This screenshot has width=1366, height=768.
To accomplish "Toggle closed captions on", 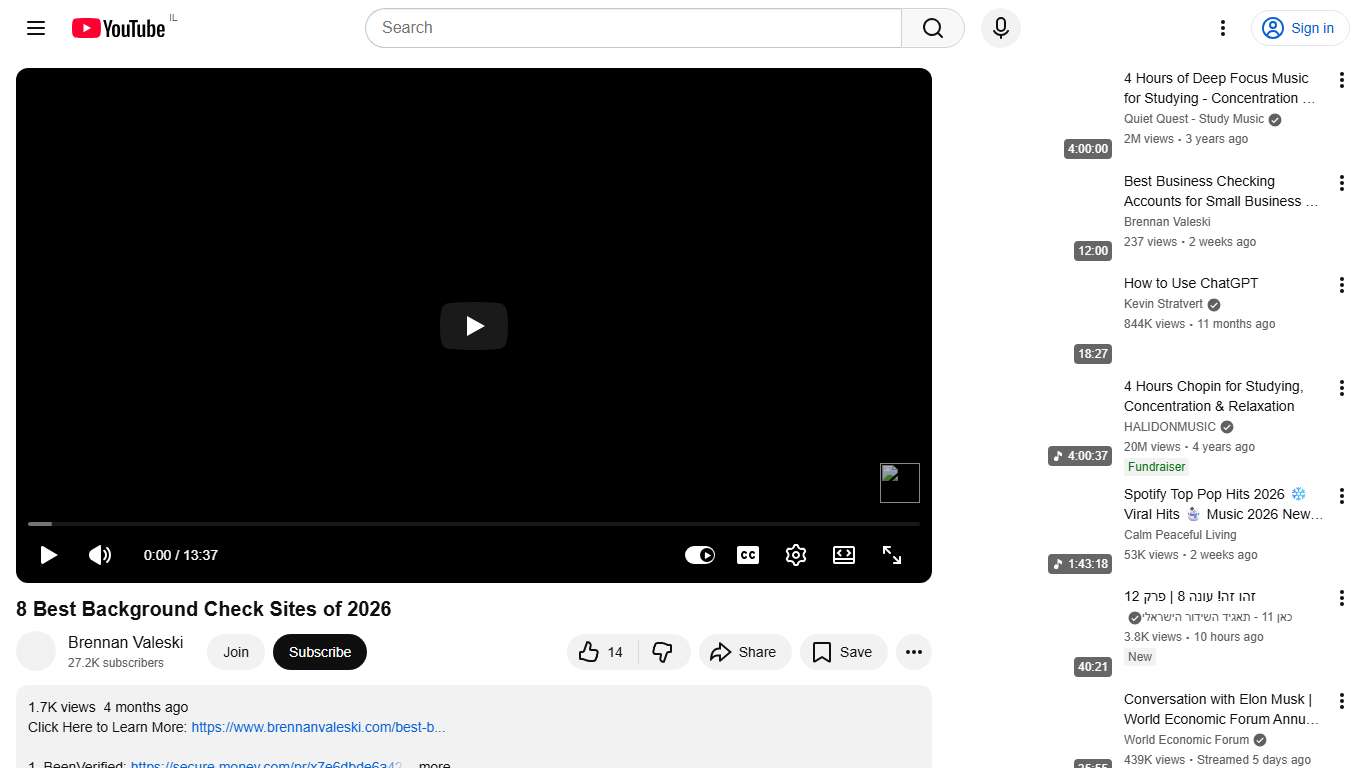I will coord(748,555).
